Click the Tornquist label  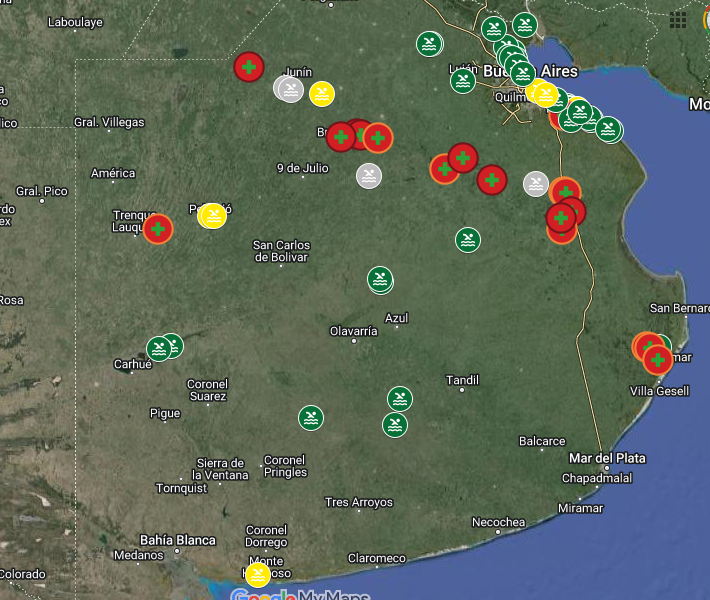tap(182, 488)
